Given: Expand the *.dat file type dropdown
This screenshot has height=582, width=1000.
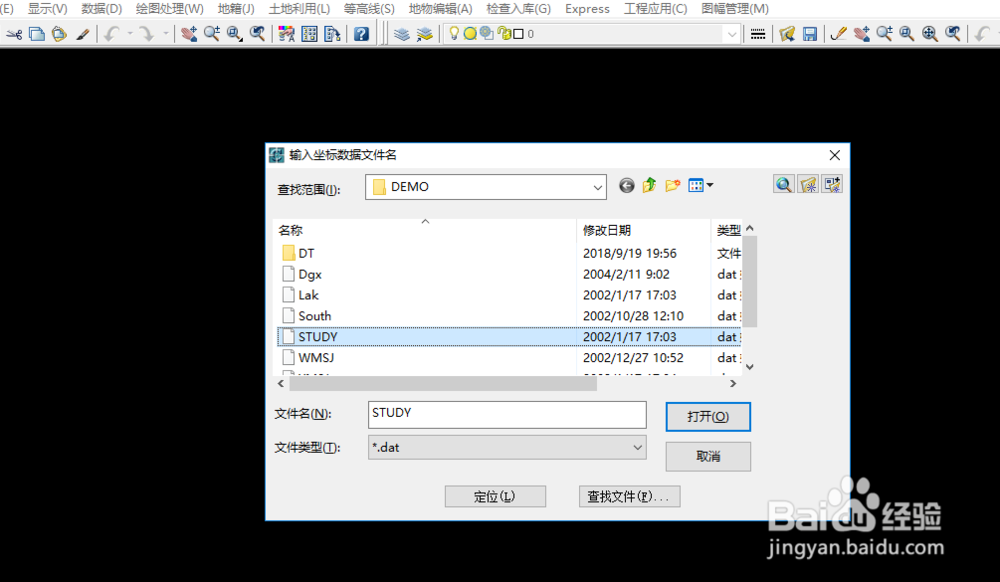Looking at the screenshot, I should 637,447.
